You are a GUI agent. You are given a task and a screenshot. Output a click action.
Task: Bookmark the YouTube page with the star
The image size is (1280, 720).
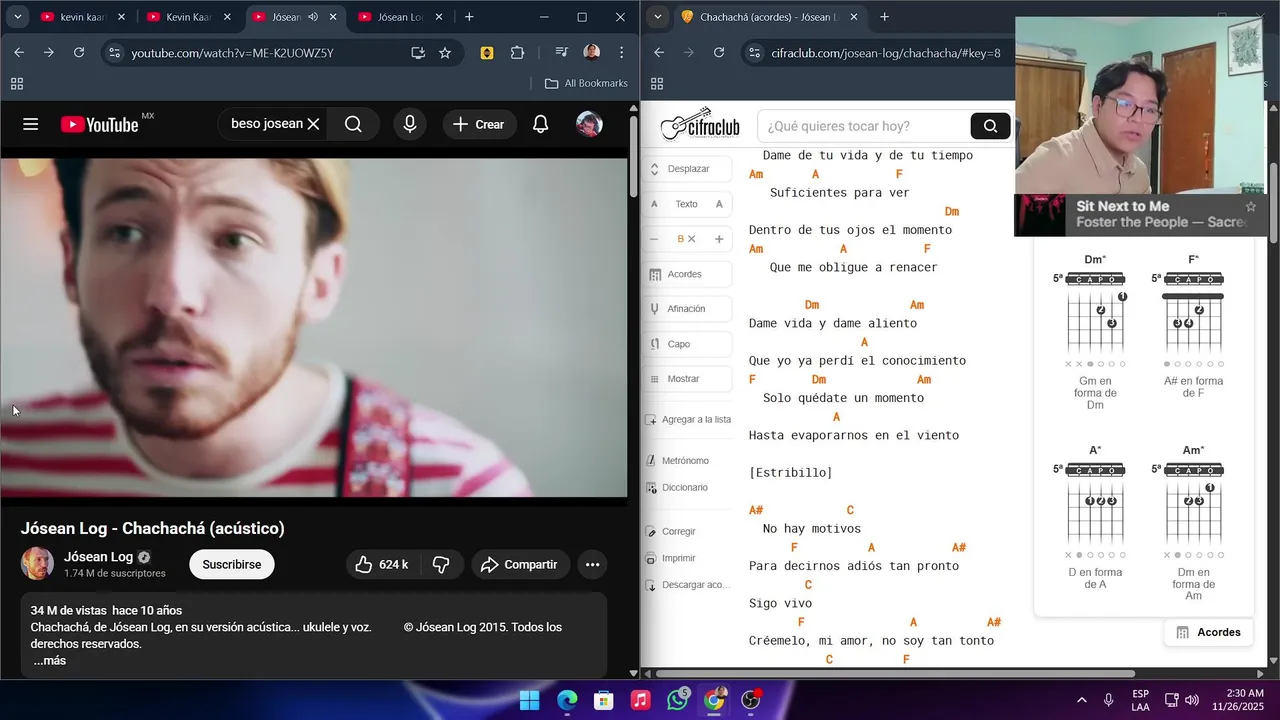coord(445,53)
